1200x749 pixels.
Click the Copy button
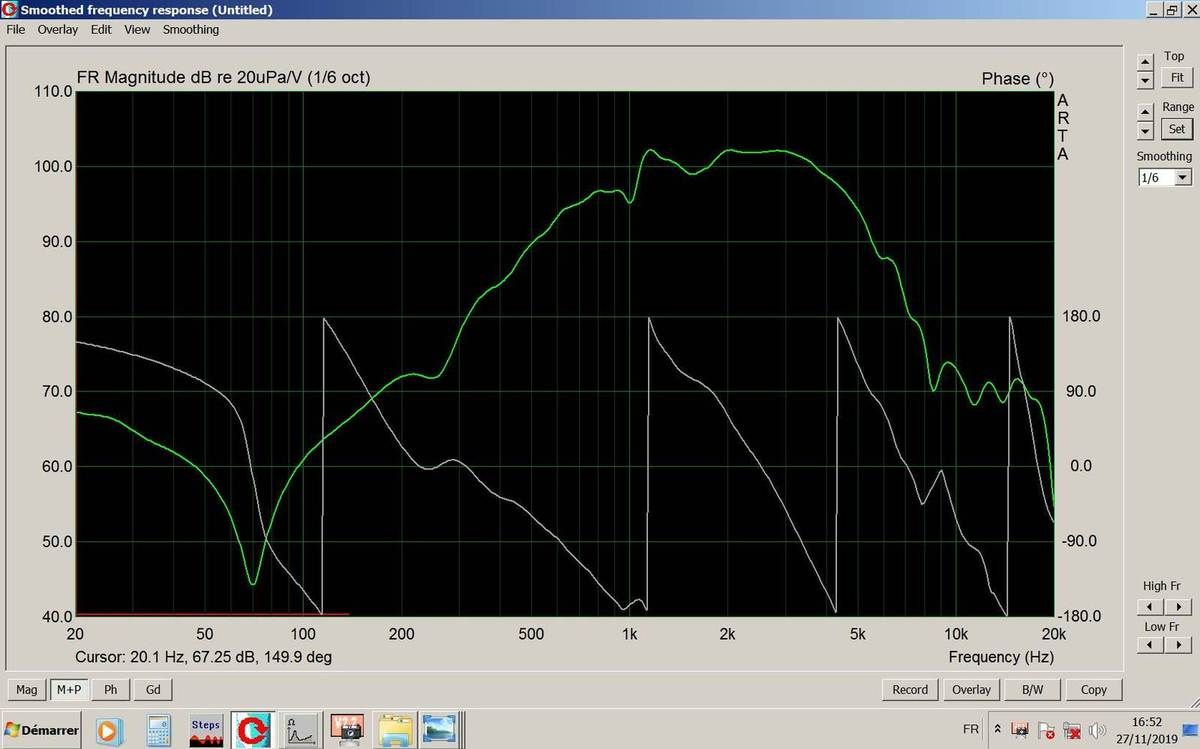coord(1094,689)
